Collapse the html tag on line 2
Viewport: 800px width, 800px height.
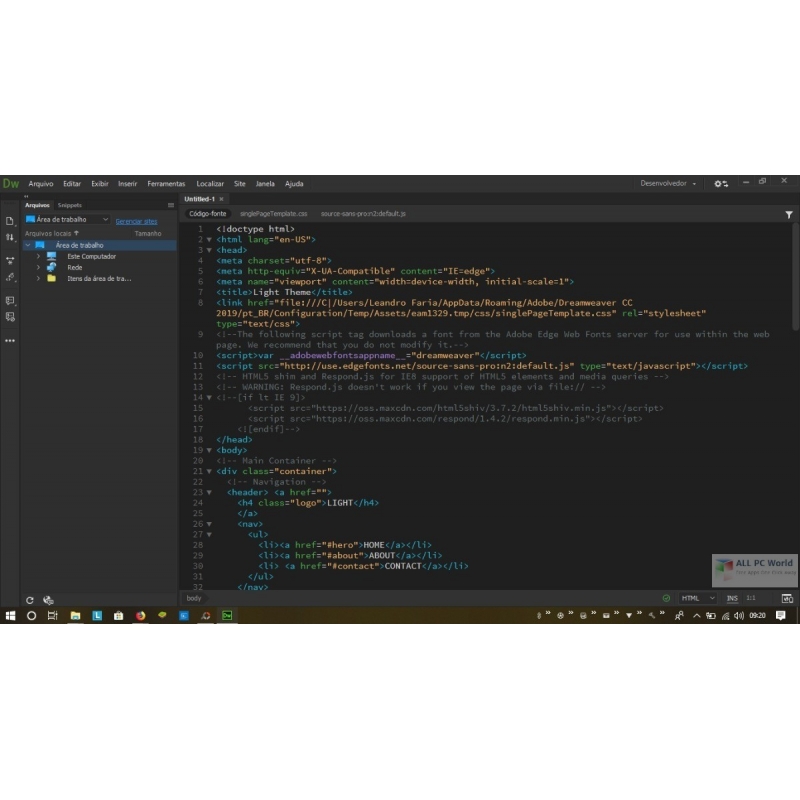(209, 239)
